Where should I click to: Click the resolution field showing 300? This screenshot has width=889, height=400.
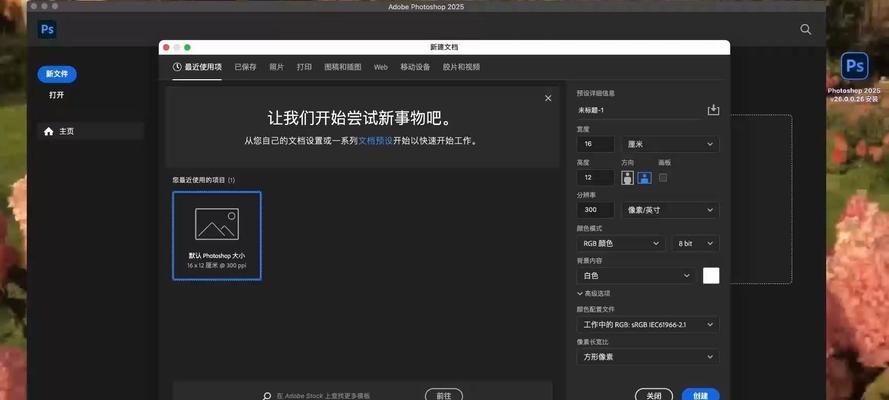(595, 210)
